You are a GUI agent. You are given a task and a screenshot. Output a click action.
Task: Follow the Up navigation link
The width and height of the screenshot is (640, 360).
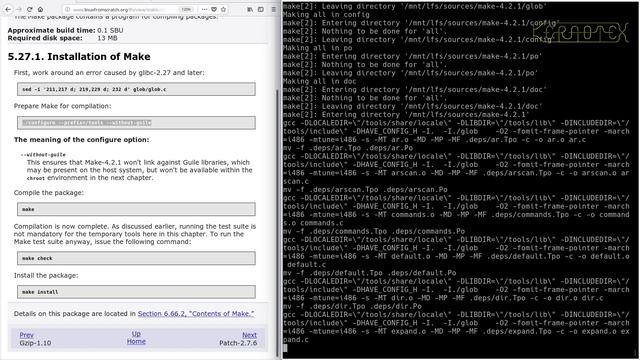(136, 334)
